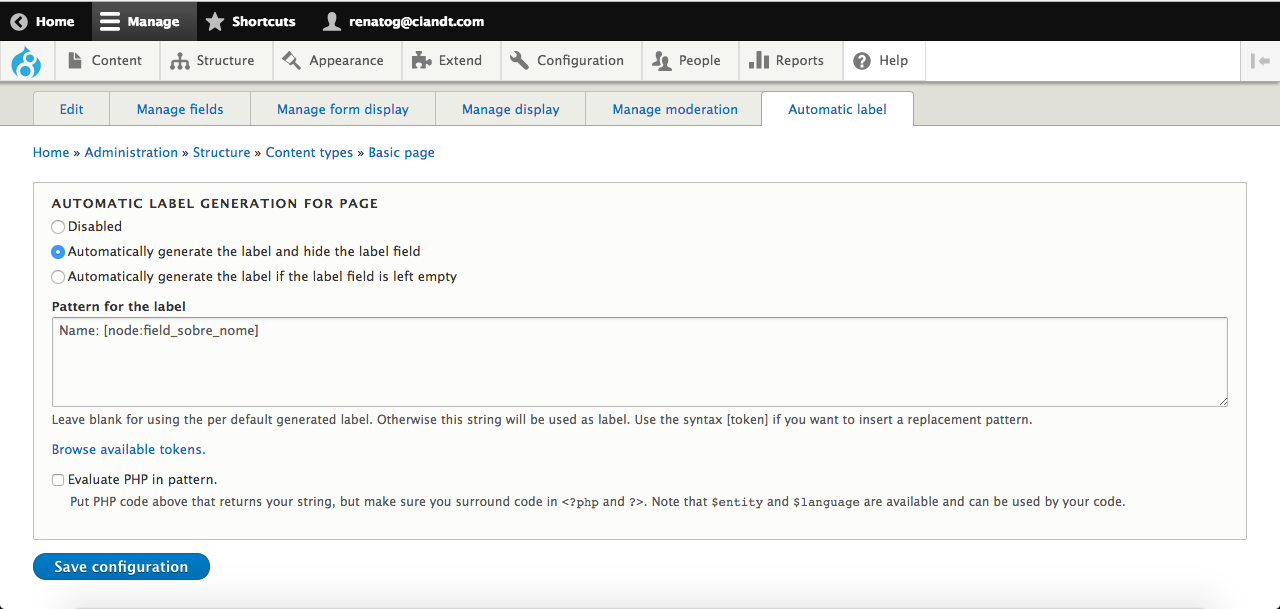The width and height of the screenshot is (1280, 609).
Task: Open the Appearance admin menu
Action: pos(333,61)
